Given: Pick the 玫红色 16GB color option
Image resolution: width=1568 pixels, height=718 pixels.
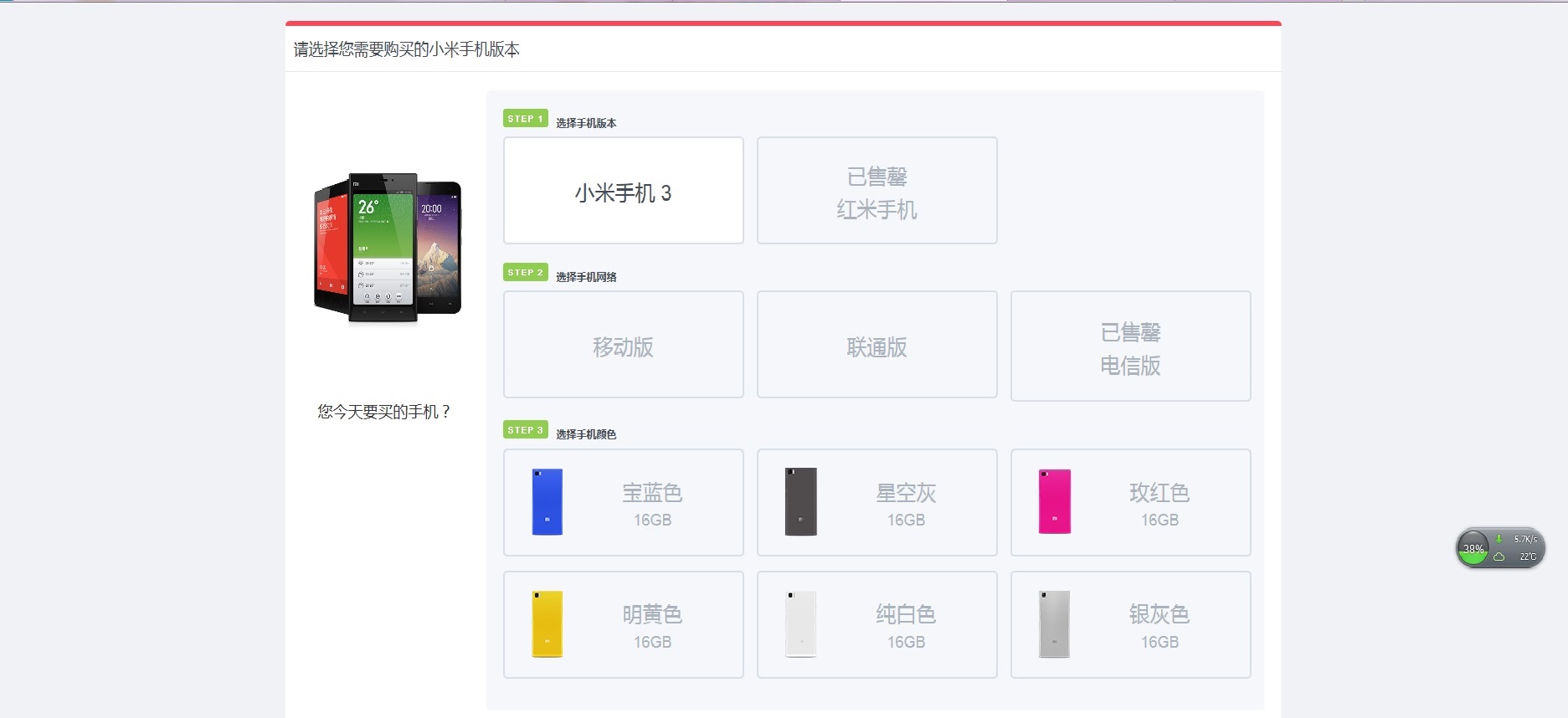Looking at the screenshot, I should 1131,503.
